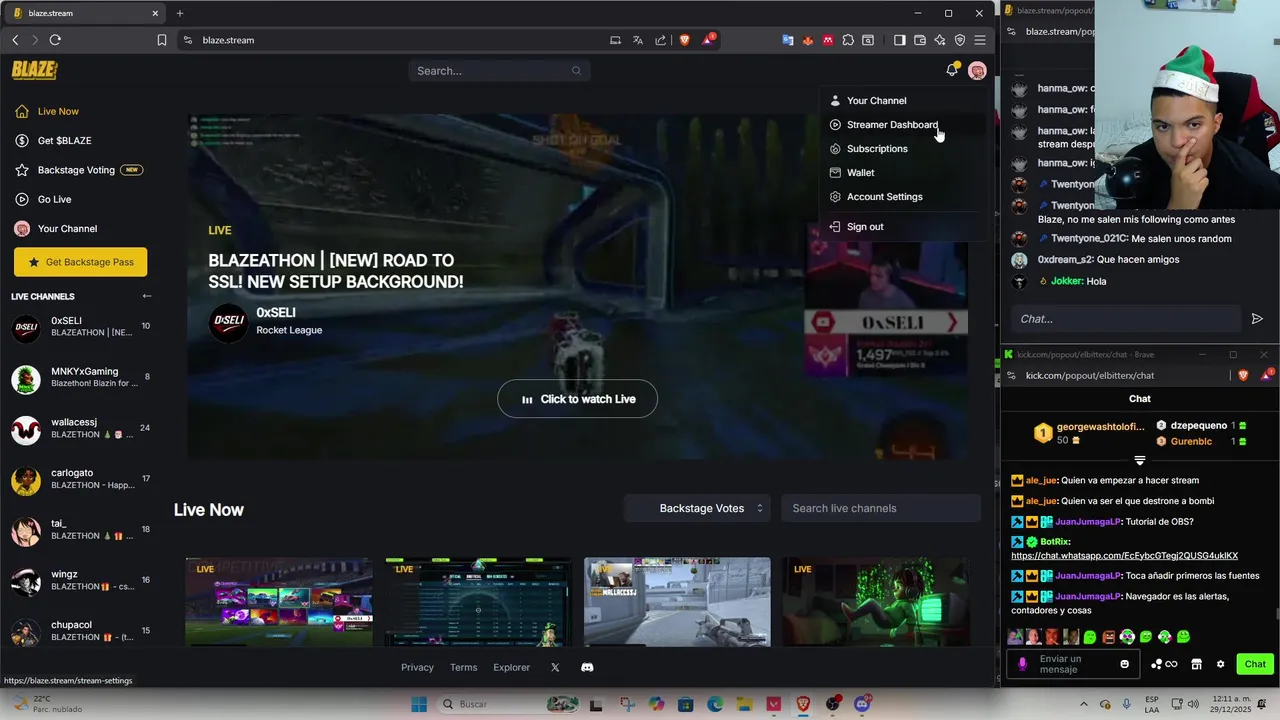
Task: Open Discord from the Windows taskbar
Action: tap(862, 704)
